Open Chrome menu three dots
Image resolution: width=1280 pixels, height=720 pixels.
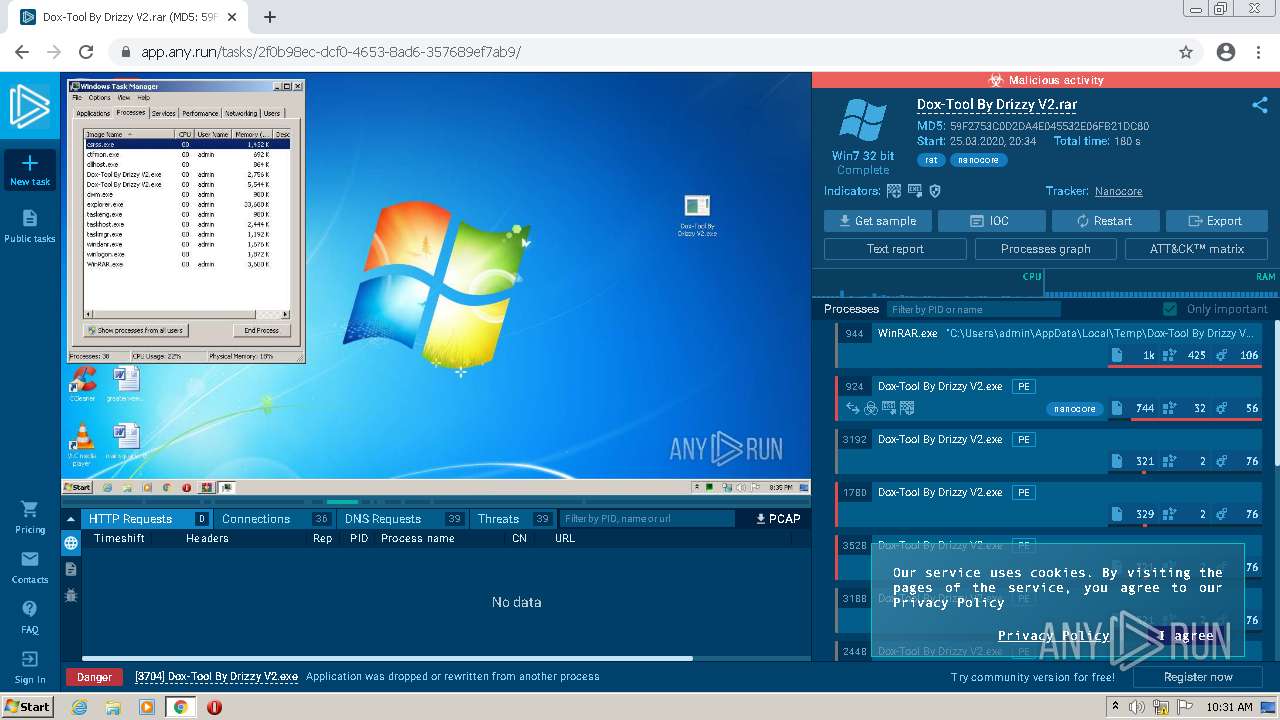click(1258, 52)
